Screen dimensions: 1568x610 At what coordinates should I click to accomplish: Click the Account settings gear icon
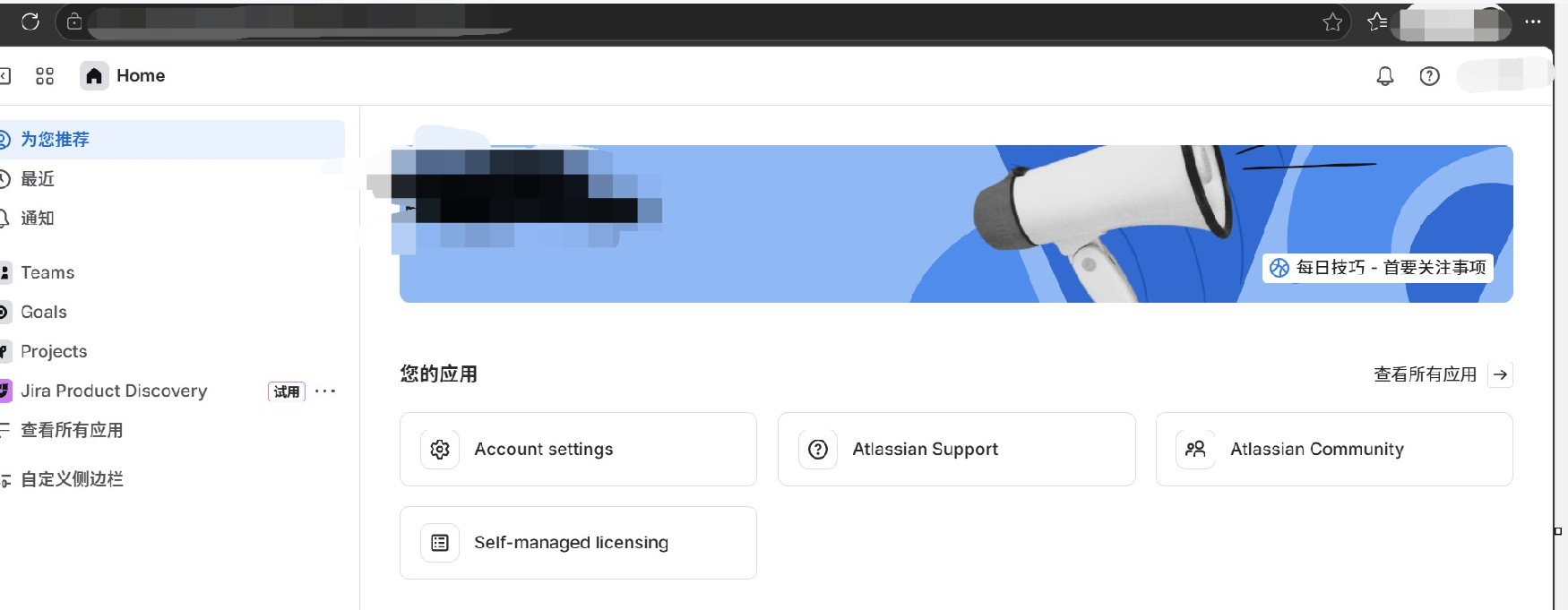(440, 450)
